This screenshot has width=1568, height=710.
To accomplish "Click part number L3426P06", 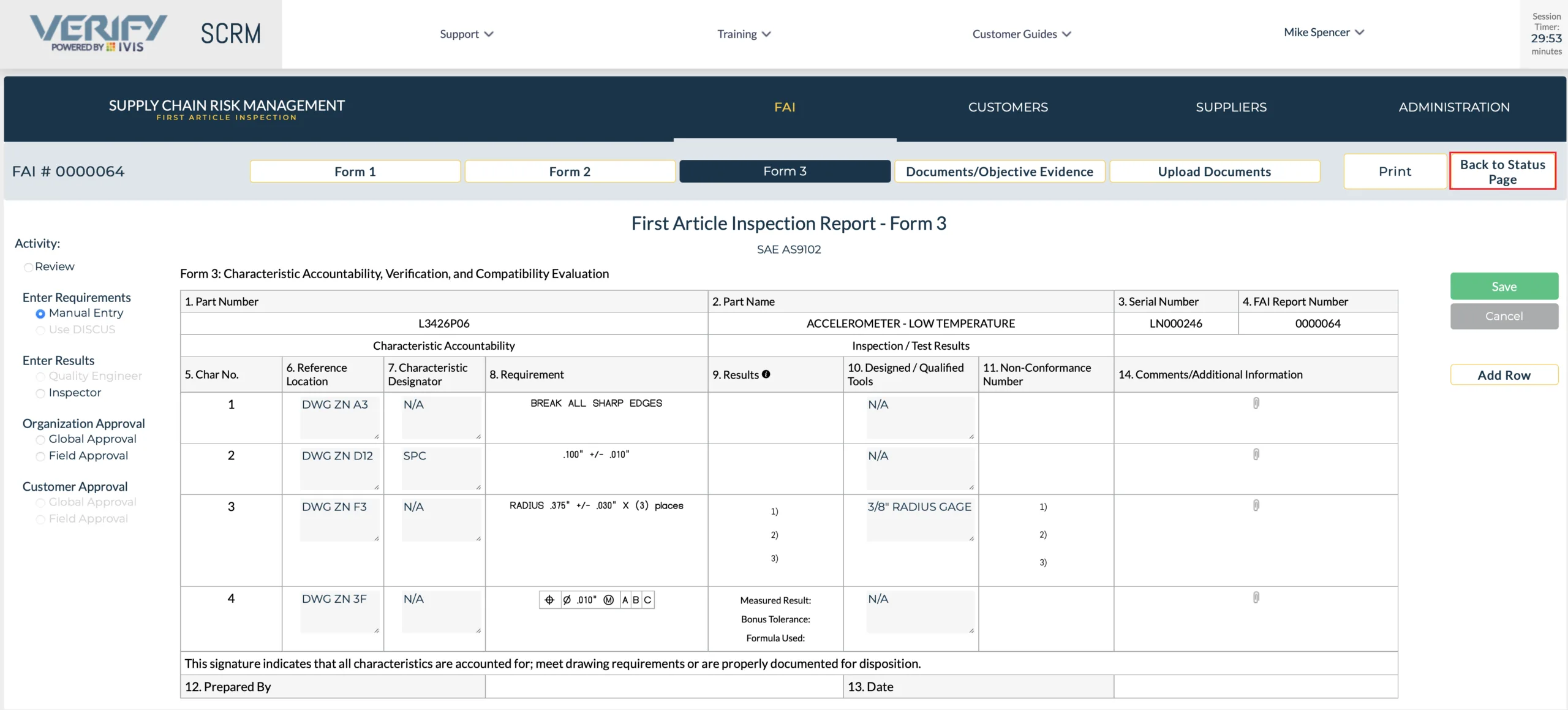I will pos(444,323).
